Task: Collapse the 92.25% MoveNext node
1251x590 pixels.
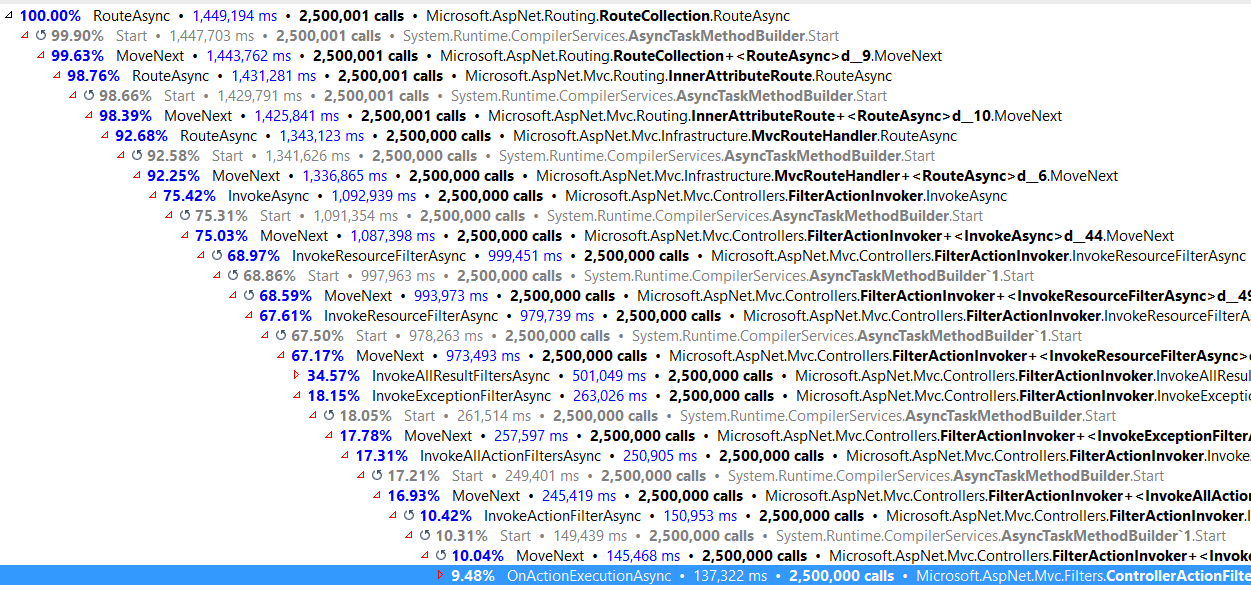Action: pos(136,176)
